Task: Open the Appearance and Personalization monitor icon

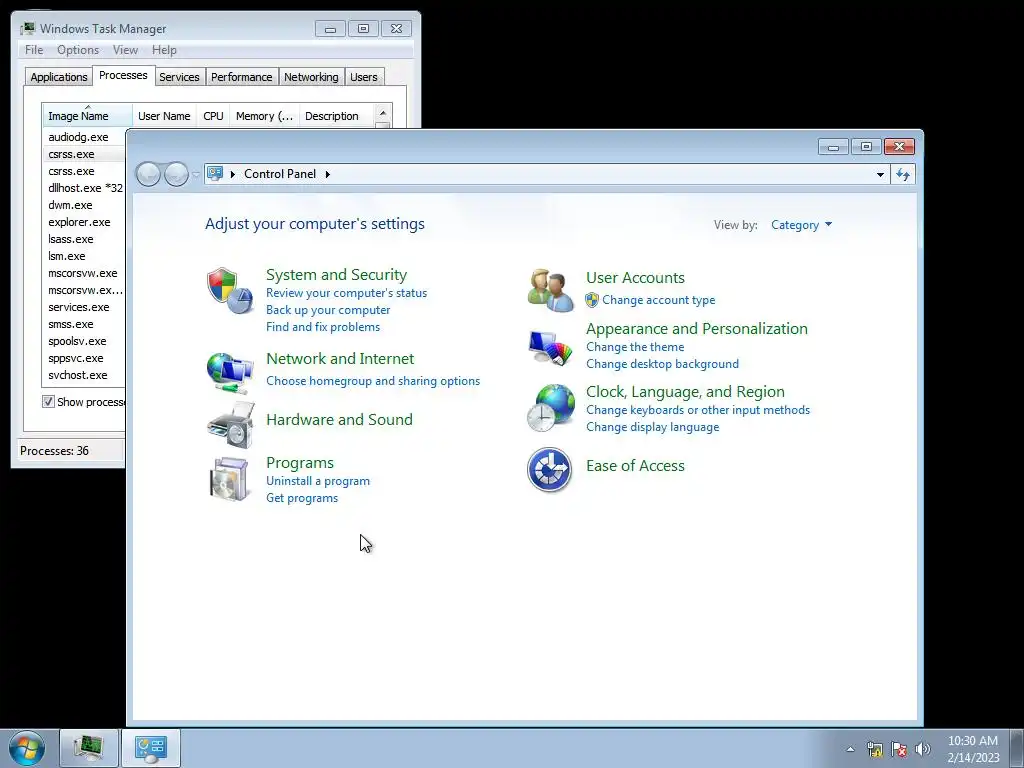Action: point(551,348)
